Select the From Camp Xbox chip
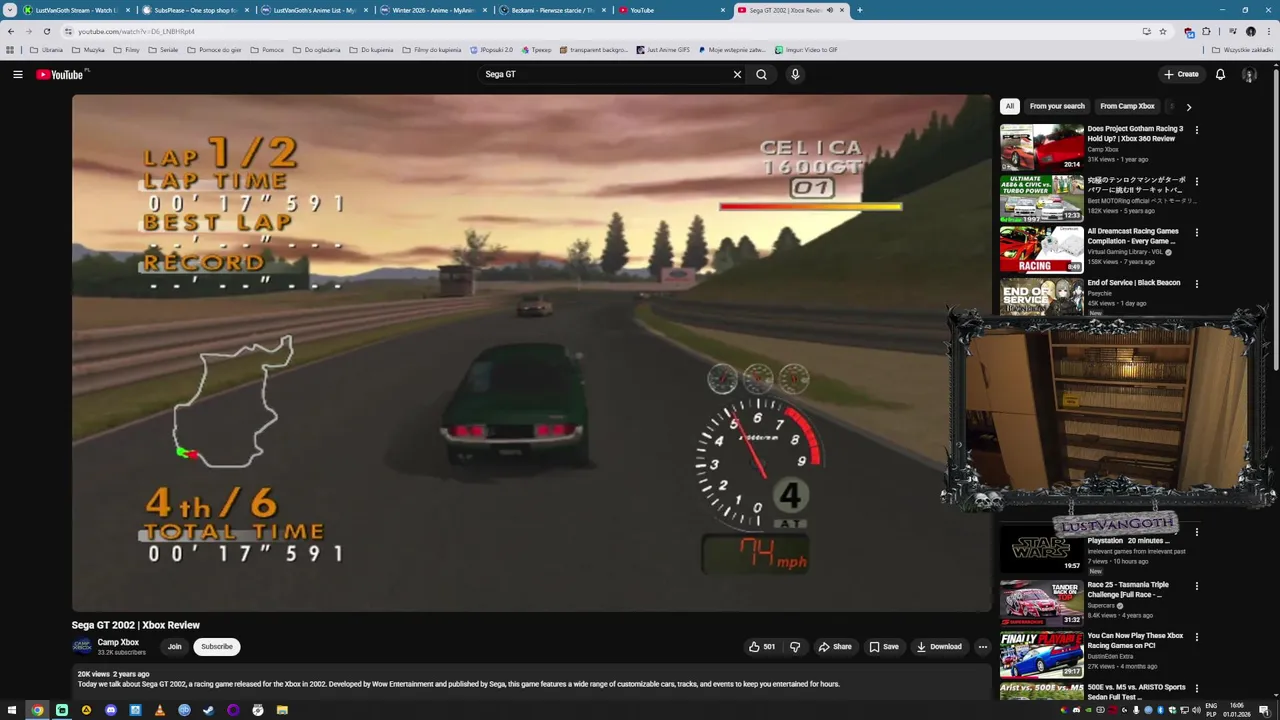Screen dimensions: 1280x720 coord(1127,106)
